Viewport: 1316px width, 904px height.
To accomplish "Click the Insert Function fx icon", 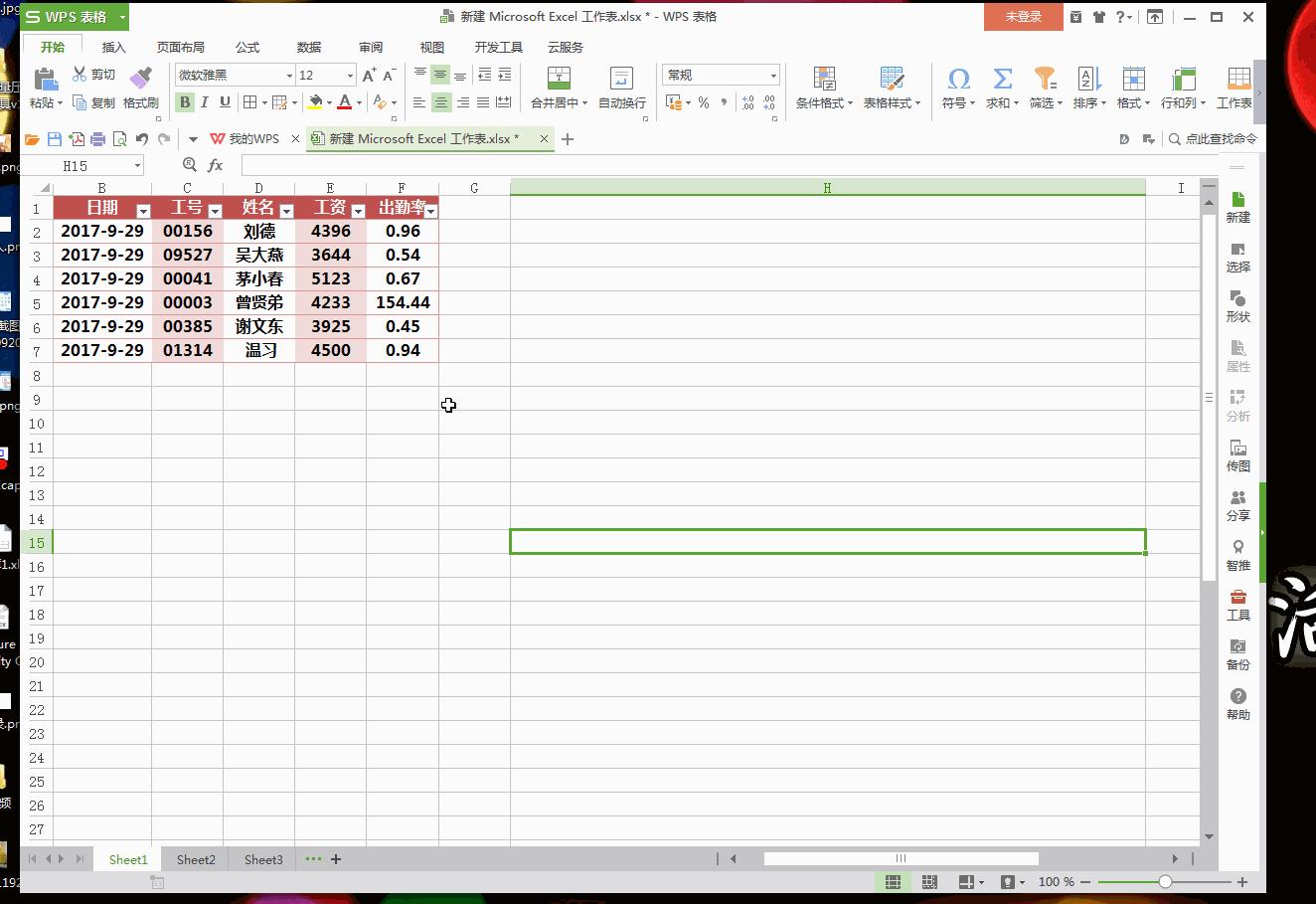I will coord(215,166).
